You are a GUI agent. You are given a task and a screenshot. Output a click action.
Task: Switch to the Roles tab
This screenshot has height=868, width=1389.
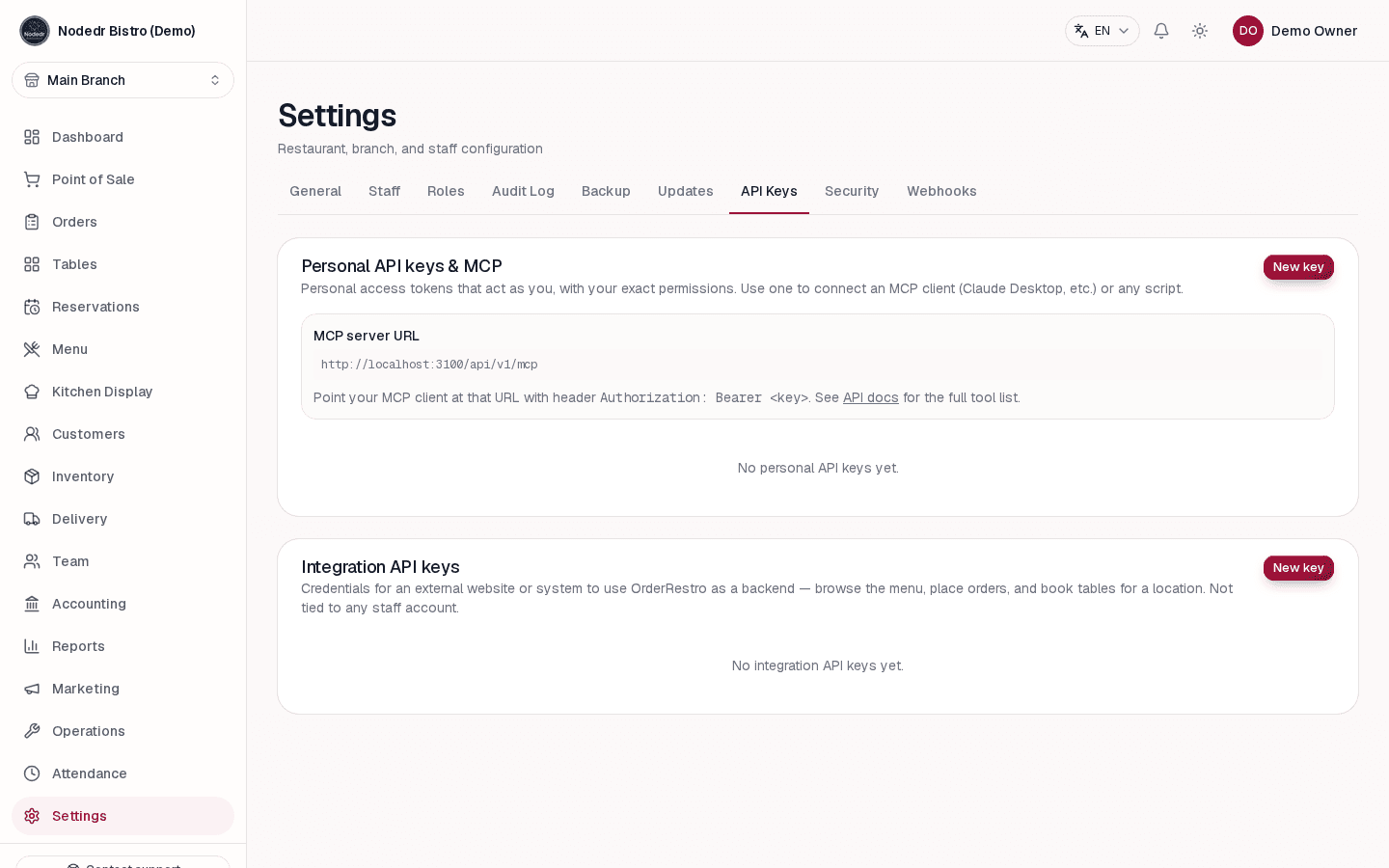446,191
